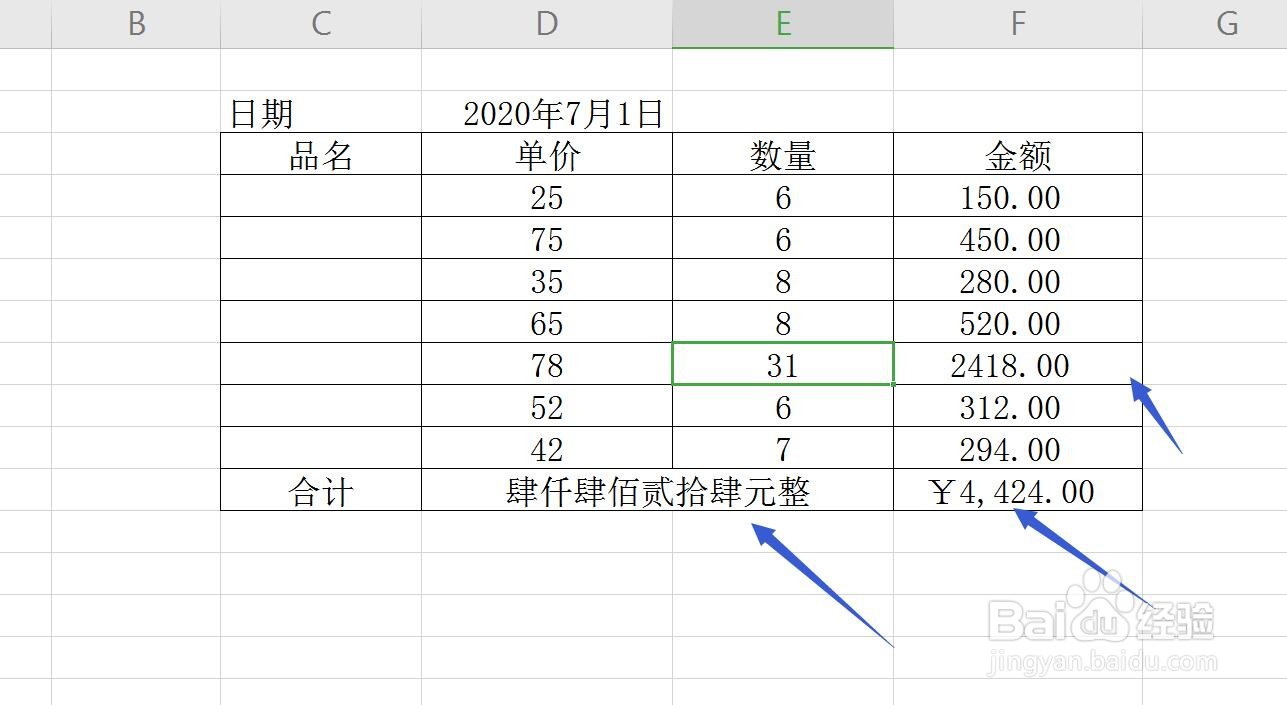The height and width of the screenshot is (705, 1287).
Task: Select the cell showing ￥4,424.00
Action: (1017, 490)
